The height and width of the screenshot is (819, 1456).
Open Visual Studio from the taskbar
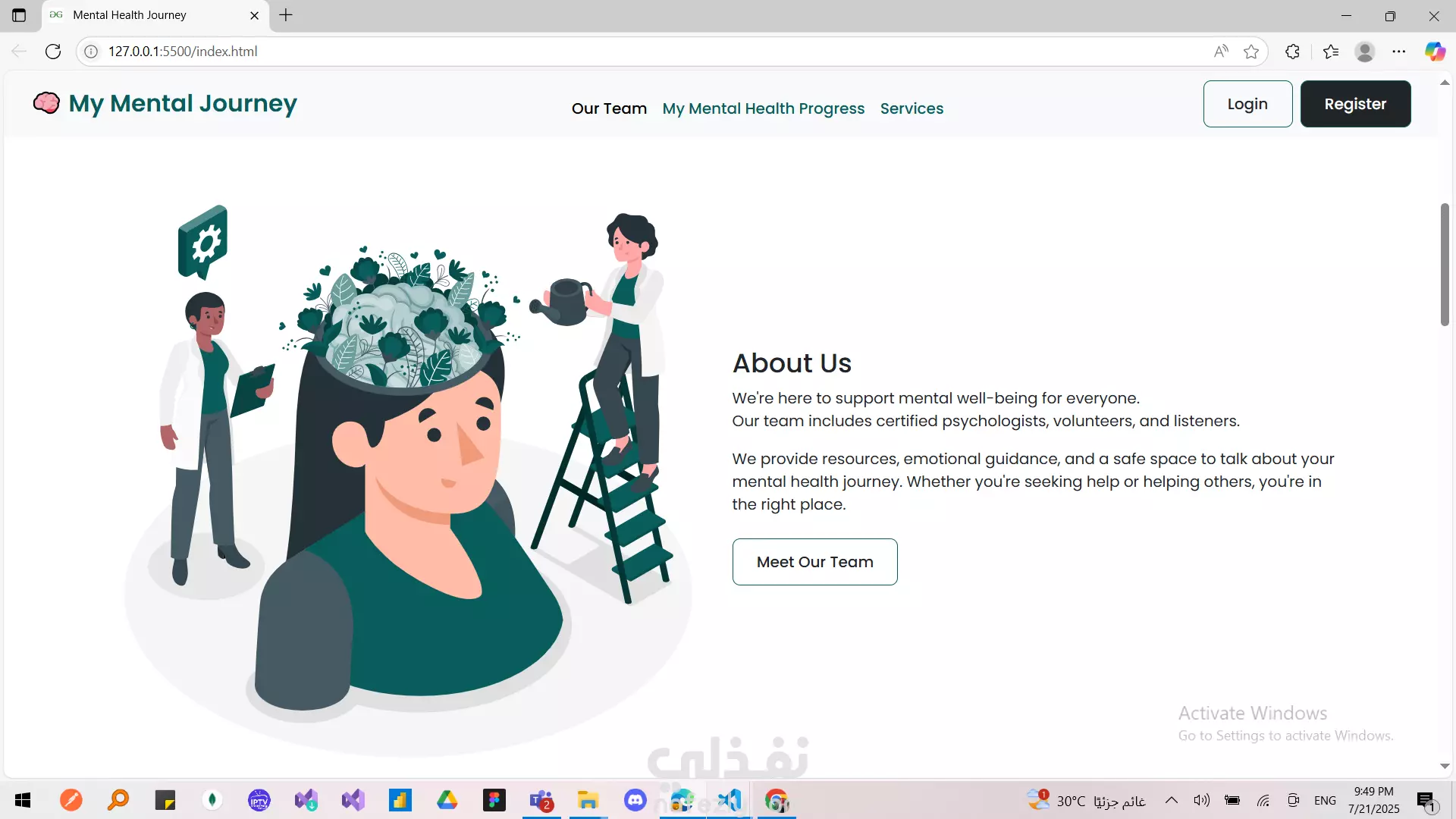click(353, 800)
